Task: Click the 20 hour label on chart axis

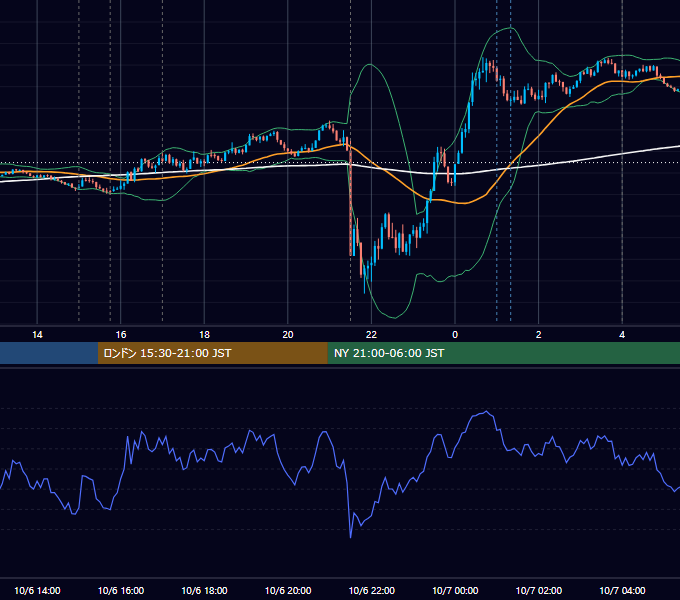Action: click(288, 335)
